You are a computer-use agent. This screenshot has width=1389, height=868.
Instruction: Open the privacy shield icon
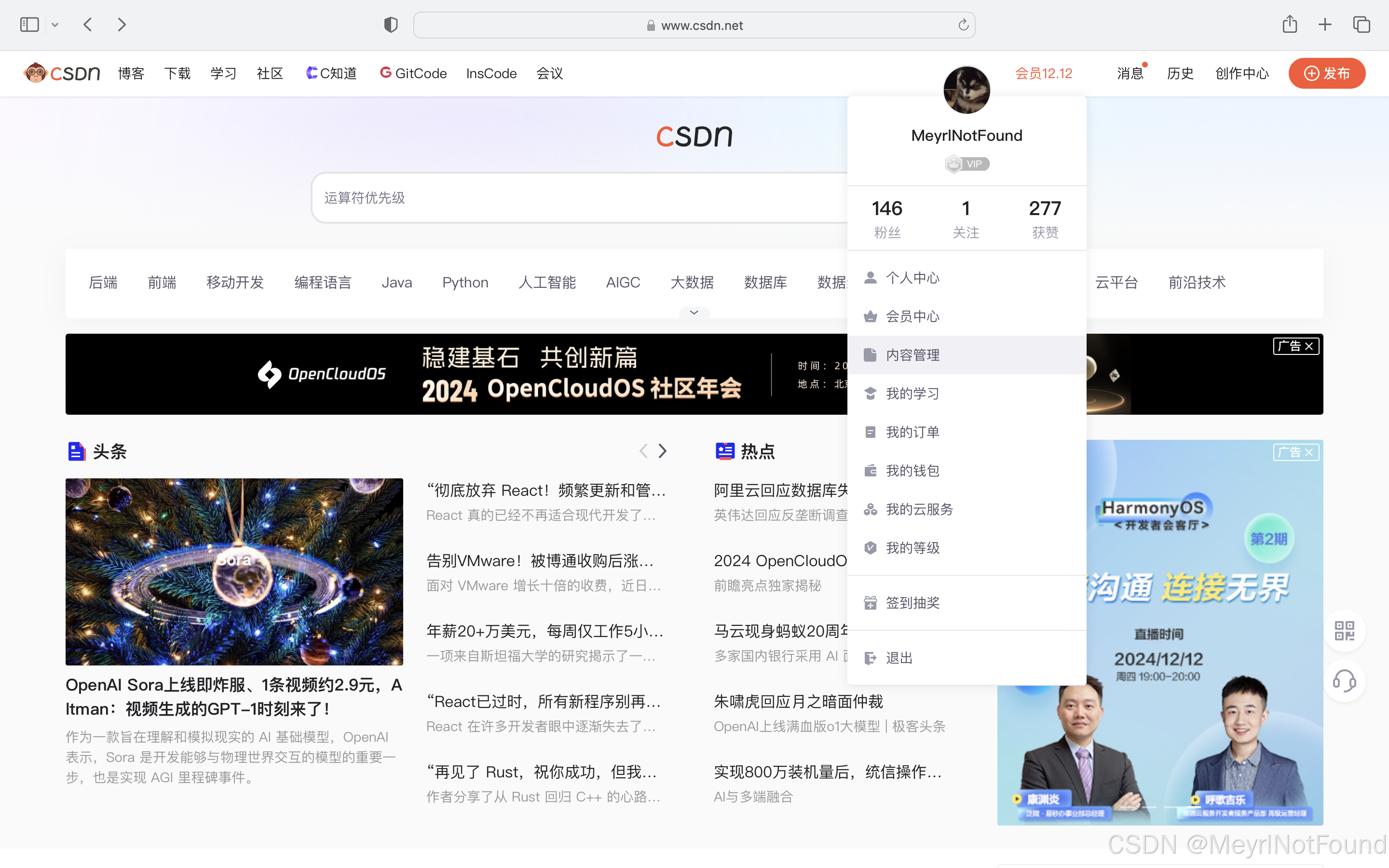tap(391, 25)
